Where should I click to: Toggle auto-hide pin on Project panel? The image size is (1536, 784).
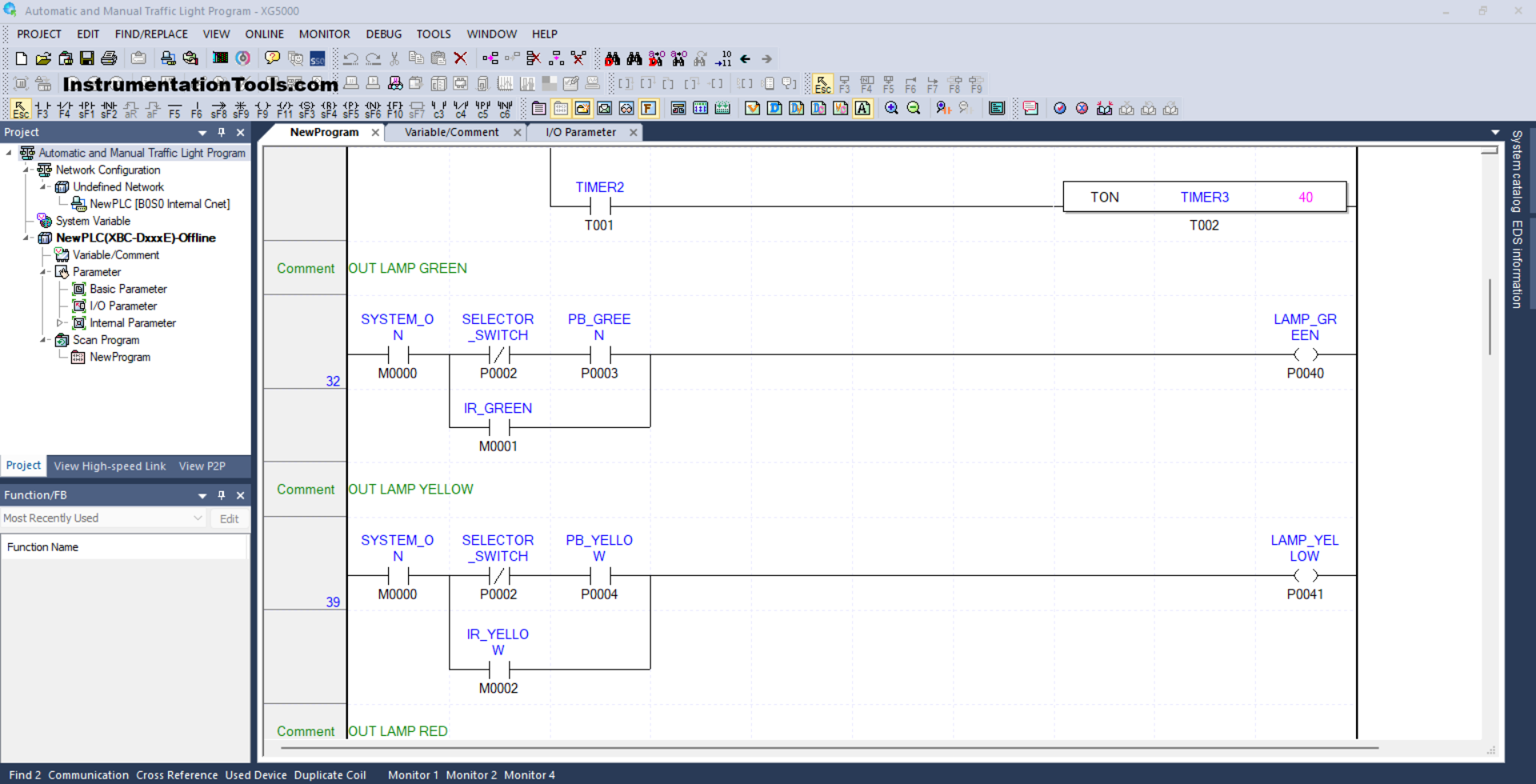(222, 132)
